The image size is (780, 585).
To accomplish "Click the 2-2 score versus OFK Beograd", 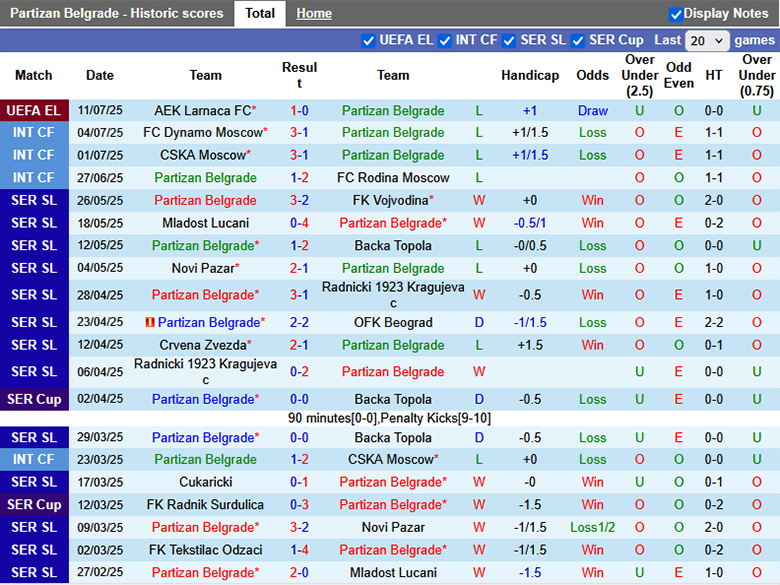I will click(x=299, y=322).
